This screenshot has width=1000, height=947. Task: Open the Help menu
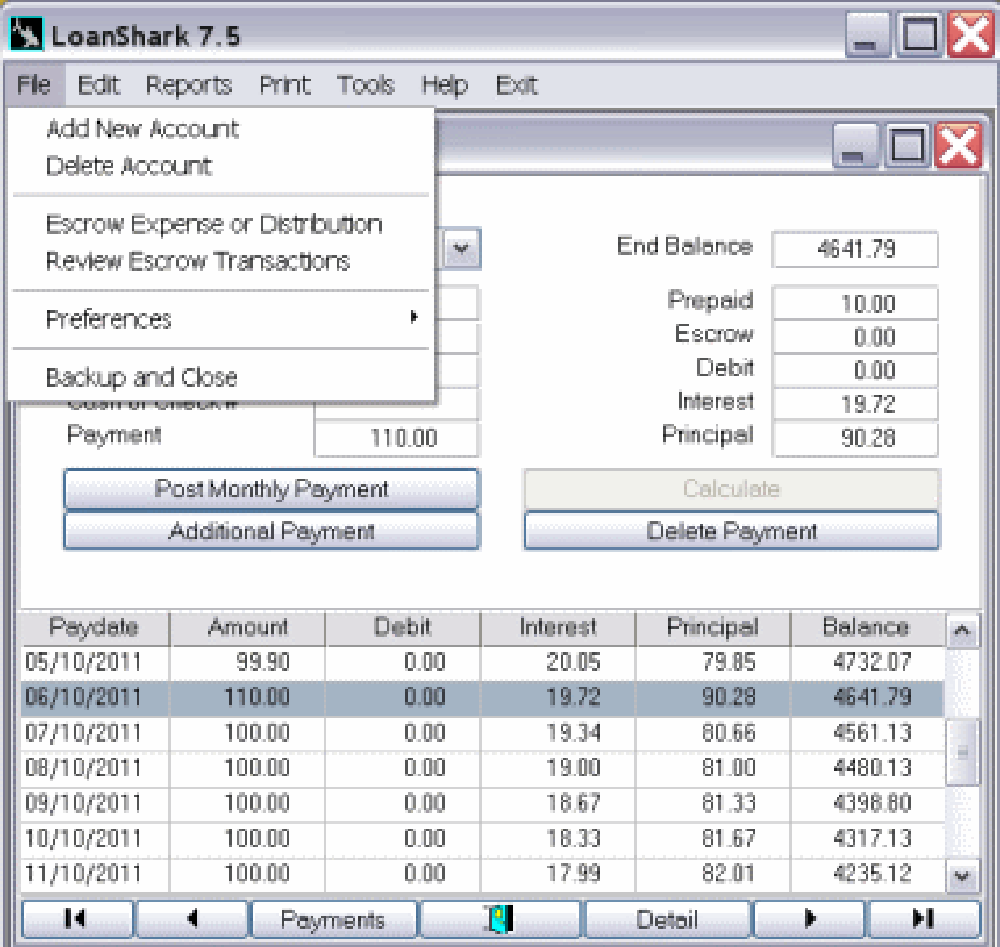tap(445, 85)
